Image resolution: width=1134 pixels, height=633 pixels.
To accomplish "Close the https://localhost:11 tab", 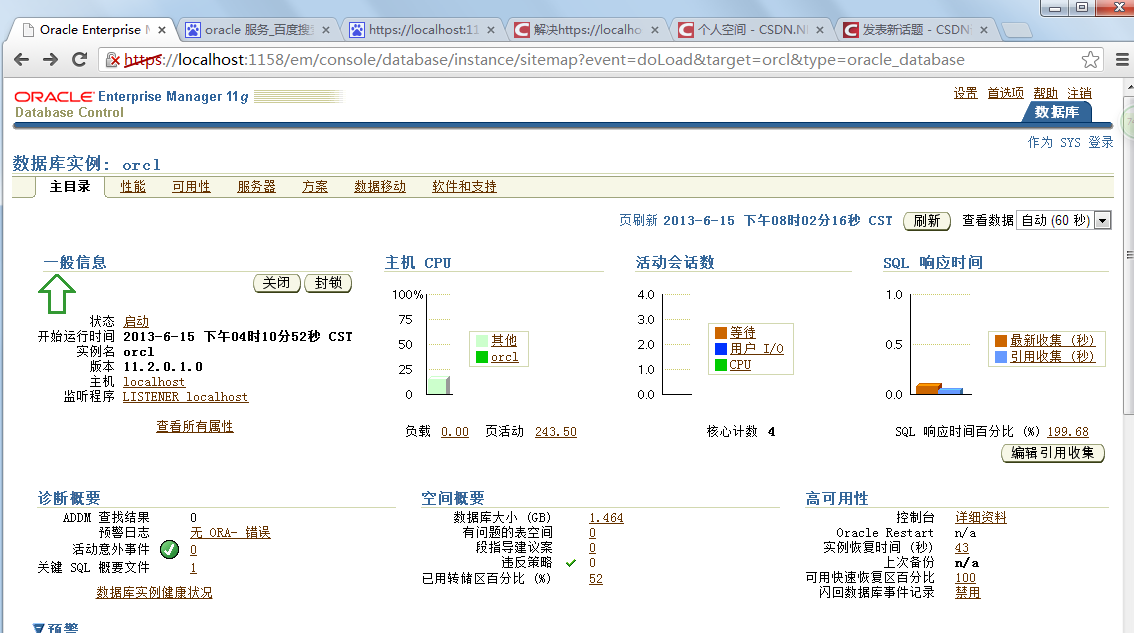I will coord(491,30).
